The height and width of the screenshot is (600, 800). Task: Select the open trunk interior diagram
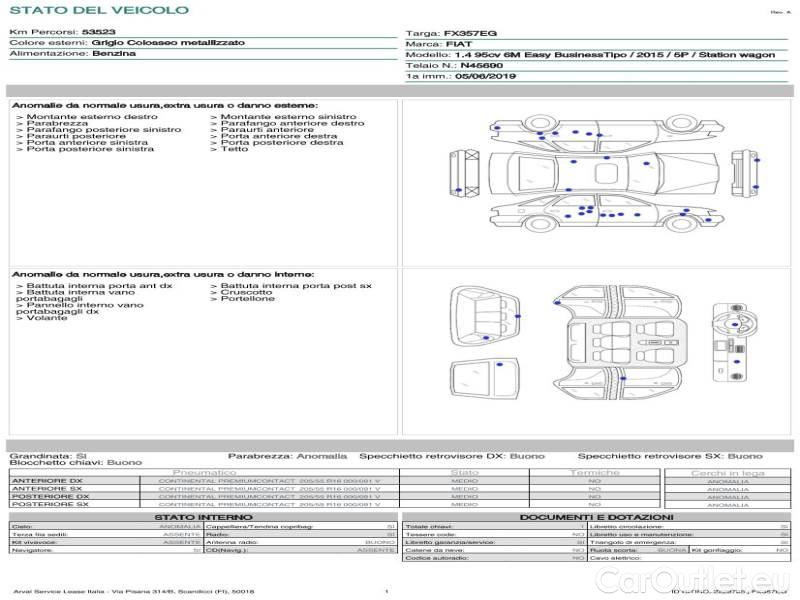[x=485, y=316]
